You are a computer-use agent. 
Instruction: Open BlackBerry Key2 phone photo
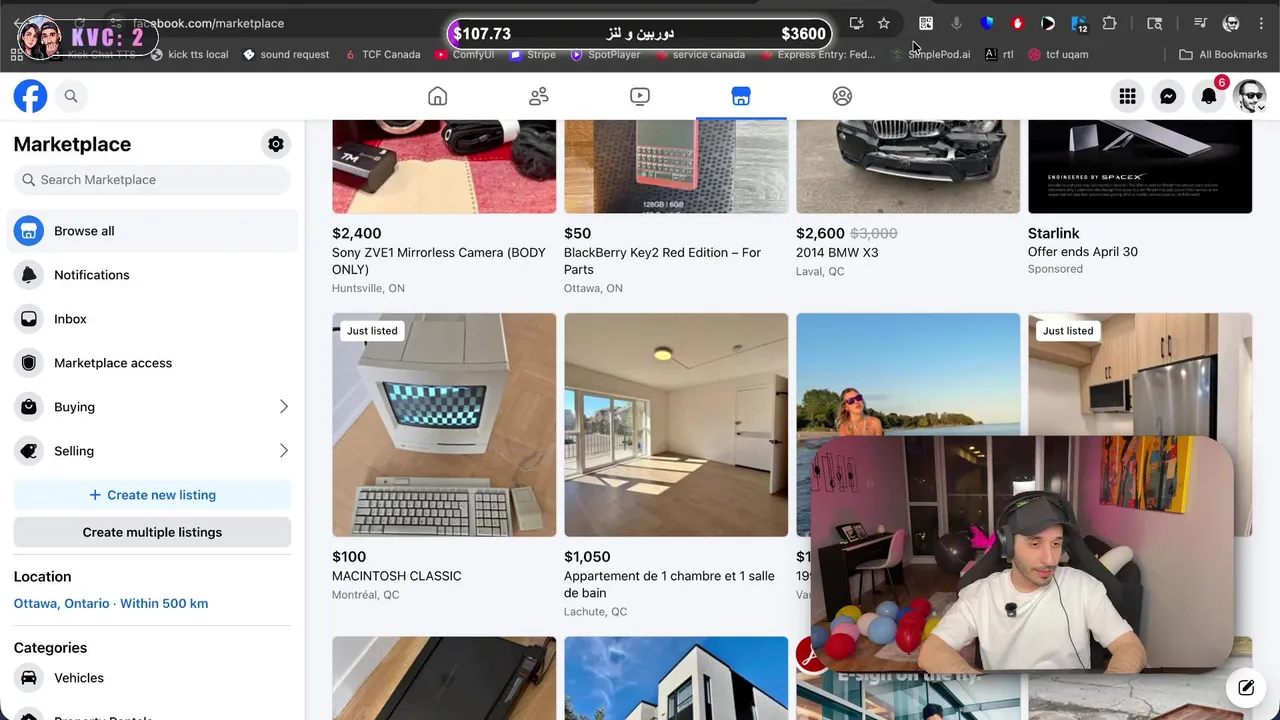click(x=676, y=166)
